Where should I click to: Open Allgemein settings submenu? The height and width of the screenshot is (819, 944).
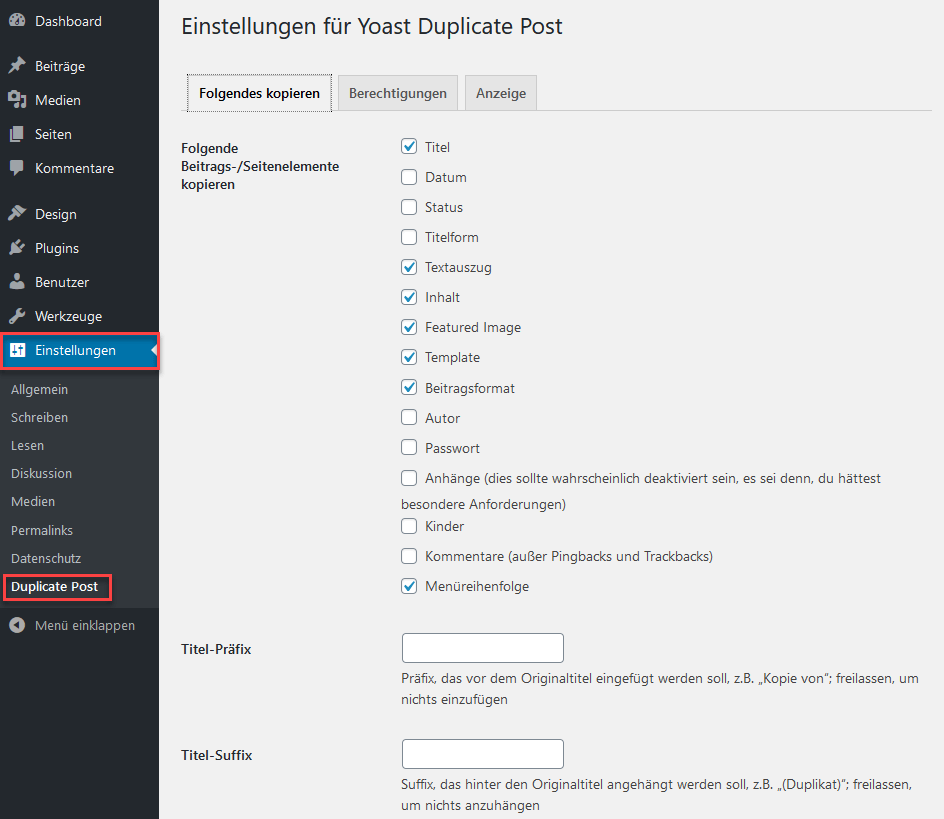click(39, 390)
